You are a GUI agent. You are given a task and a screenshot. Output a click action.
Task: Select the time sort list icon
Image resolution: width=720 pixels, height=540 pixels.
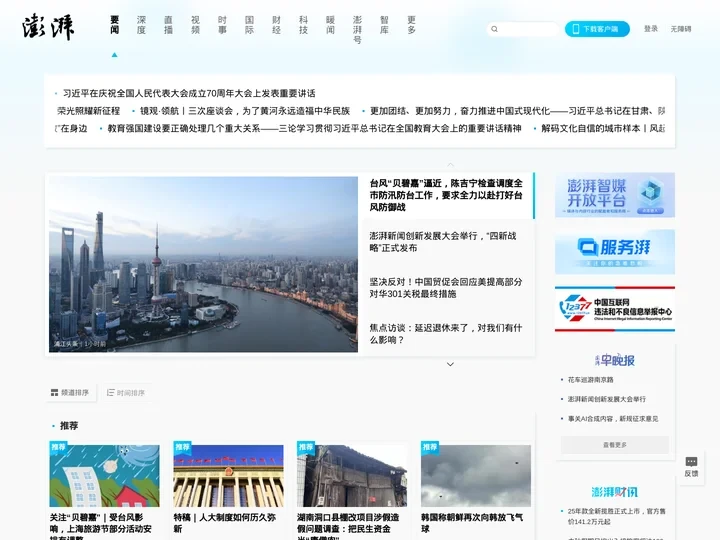pyautogui.click(x=110, y=393)
